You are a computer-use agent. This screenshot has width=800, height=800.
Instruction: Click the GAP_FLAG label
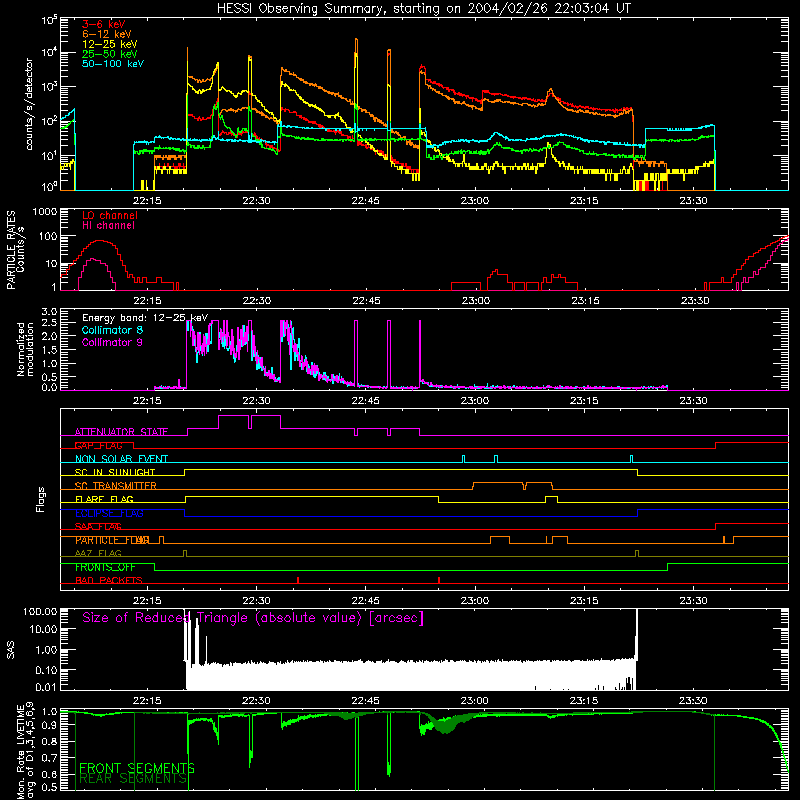pyautogui.click(x=98, y=445)
